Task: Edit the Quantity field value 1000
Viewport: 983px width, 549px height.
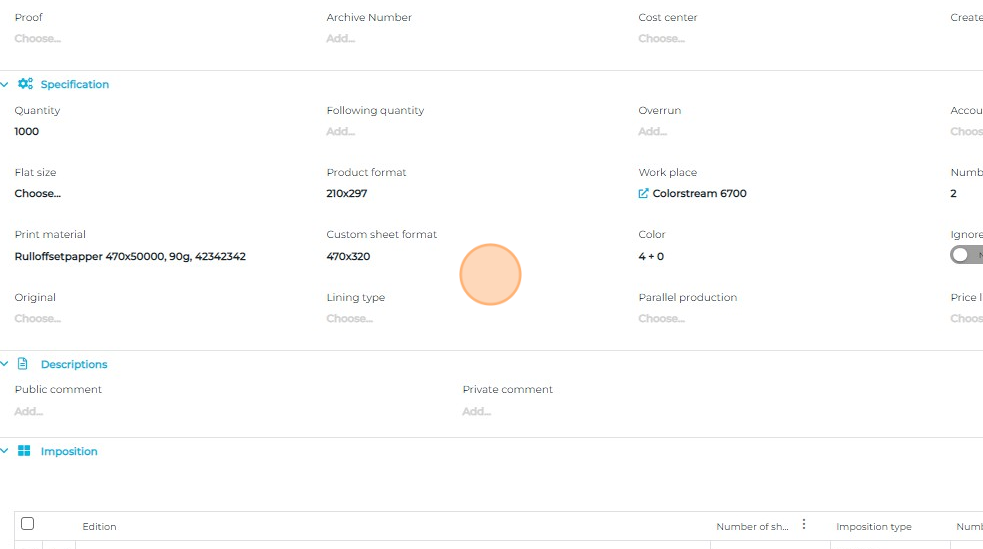Action: click(27, 131)
